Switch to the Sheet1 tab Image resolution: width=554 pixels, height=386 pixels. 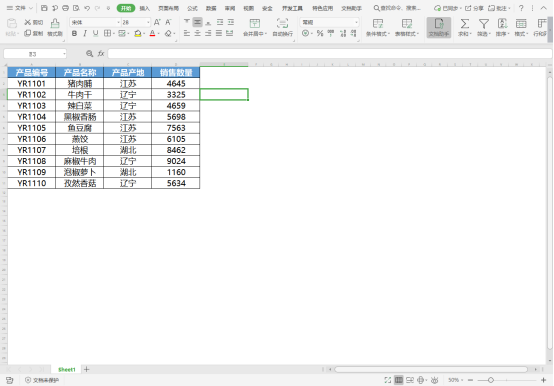click(x=67, y=369)
